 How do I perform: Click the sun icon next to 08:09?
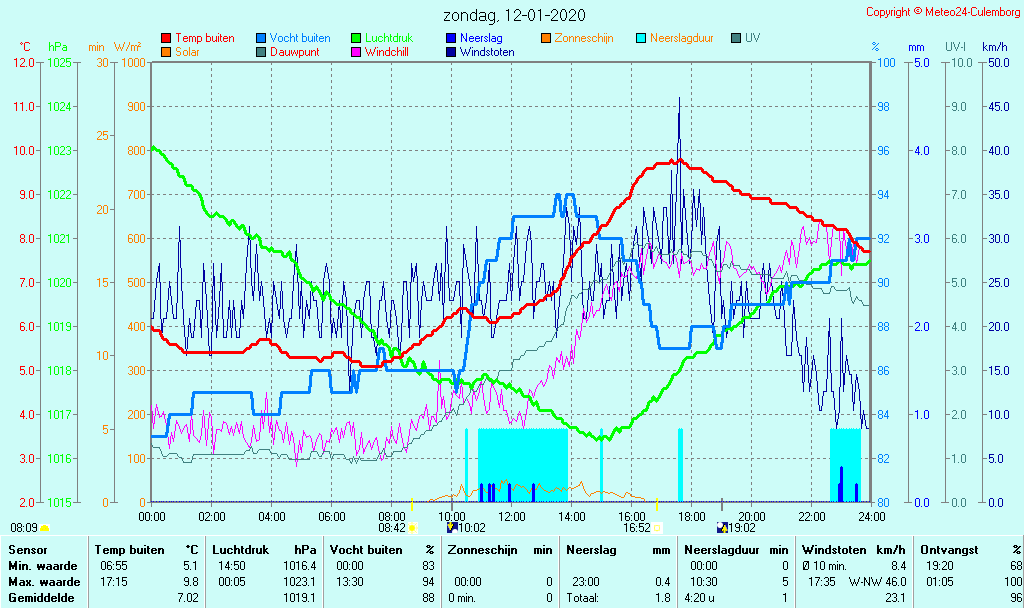tap(44, 527)
